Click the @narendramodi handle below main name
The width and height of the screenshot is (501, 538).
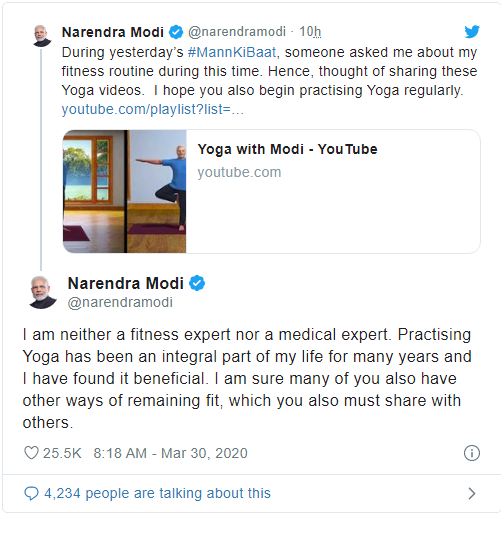coord(120,302)
